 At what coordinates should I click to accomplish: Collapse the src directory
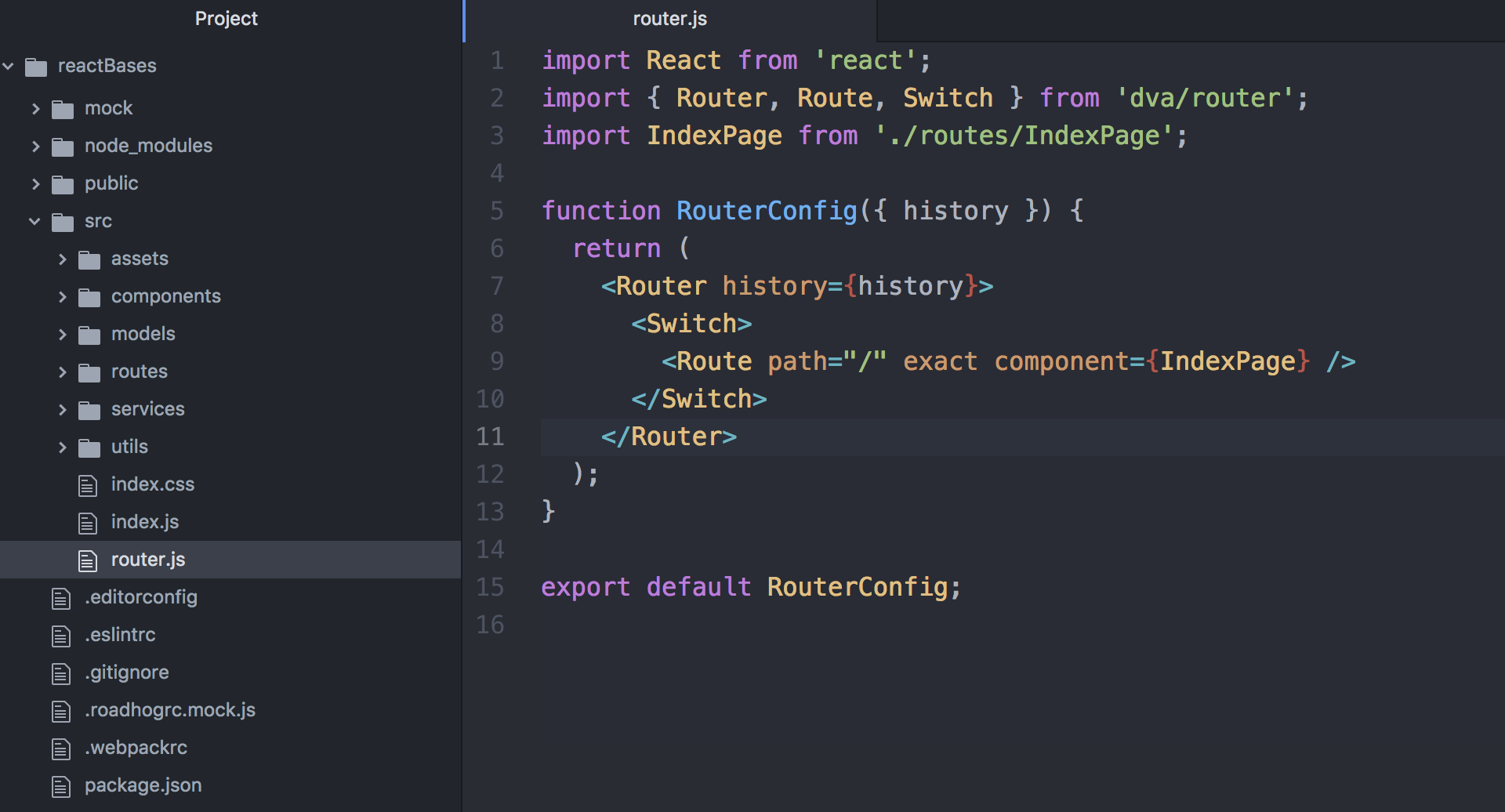tap(34, 221)
